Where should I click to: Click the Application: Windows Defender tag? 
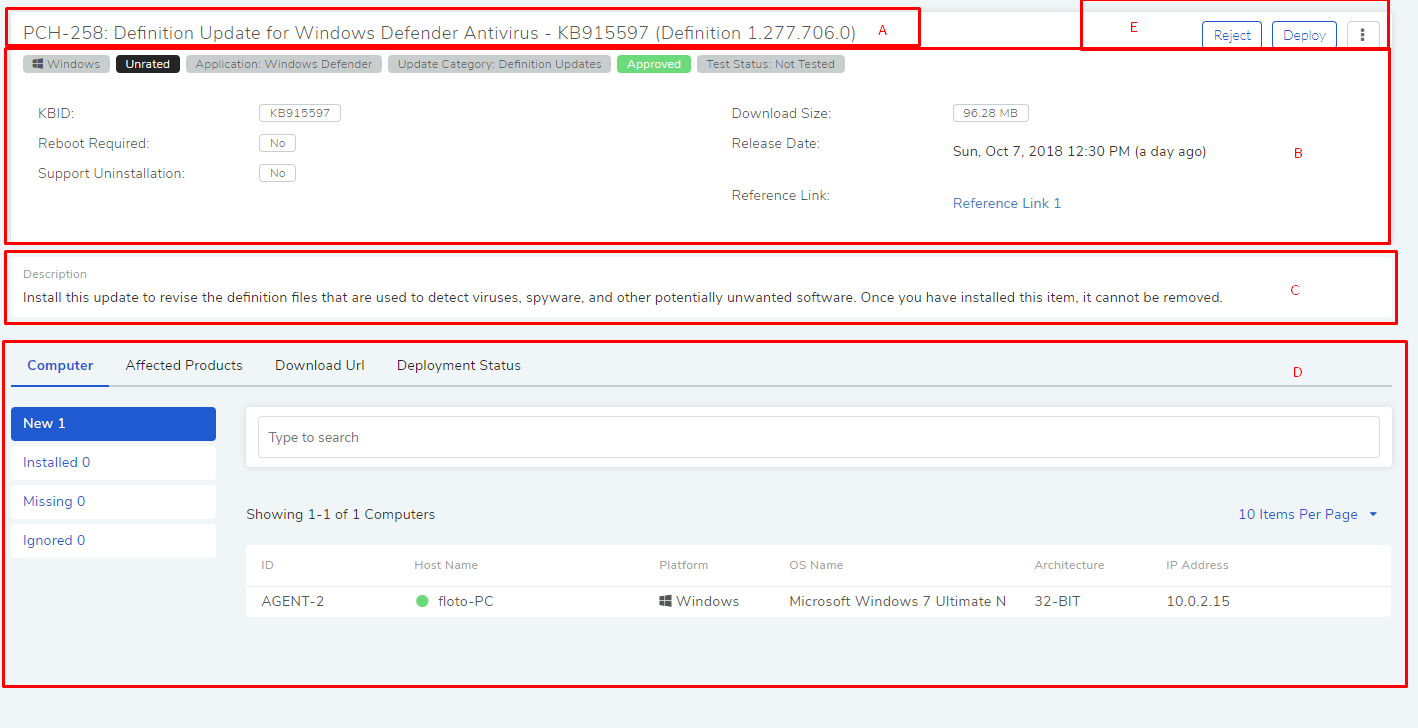pos(284,64)
